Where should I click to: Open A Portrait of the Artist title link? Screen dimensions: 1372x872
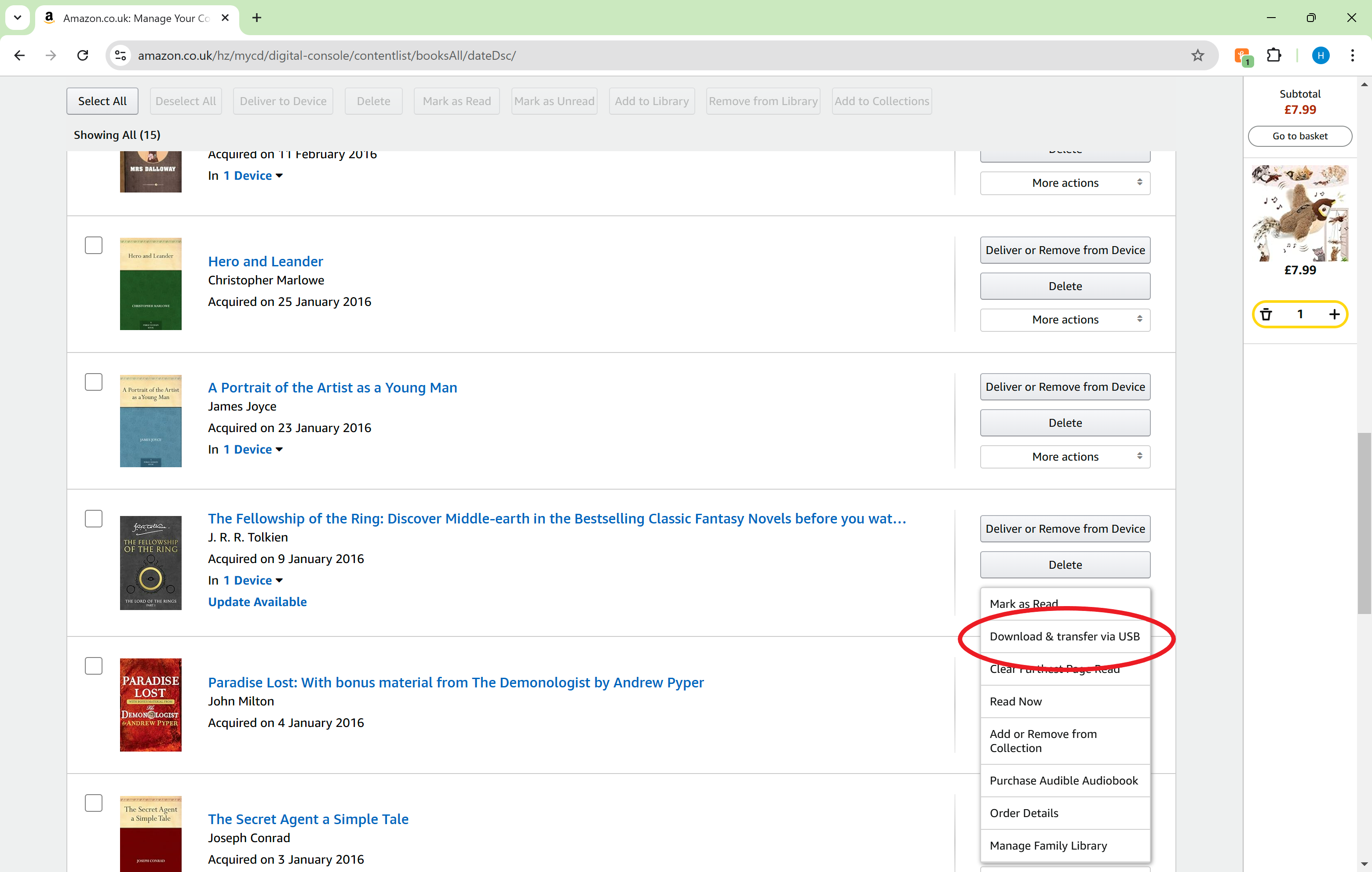(x=333, y=388)
